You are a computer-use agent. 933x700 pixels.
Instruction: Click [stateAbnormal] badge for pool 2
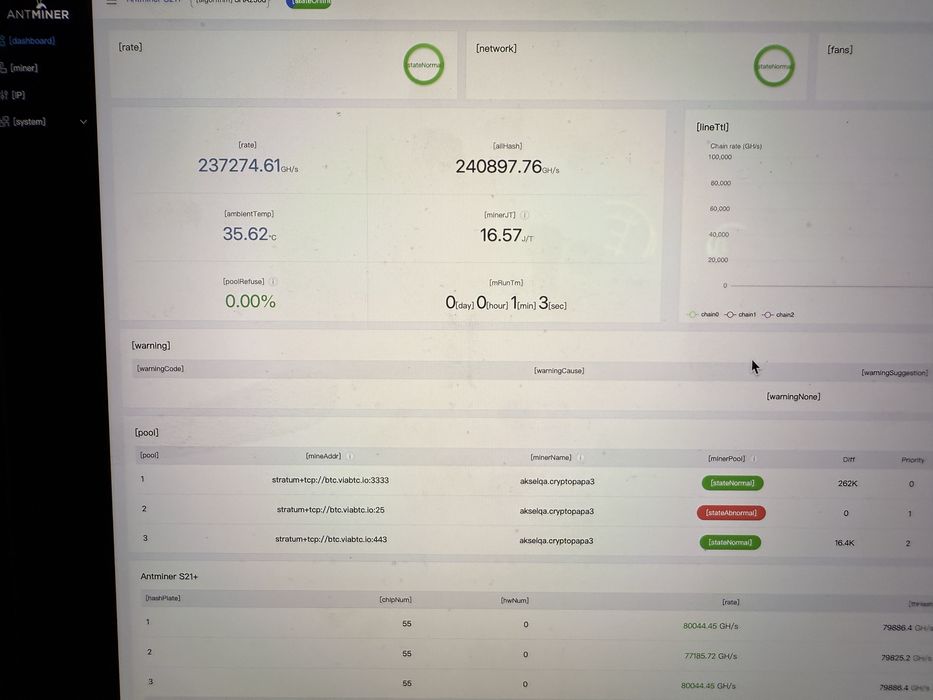pyautogui.click(x=731, y=512)
